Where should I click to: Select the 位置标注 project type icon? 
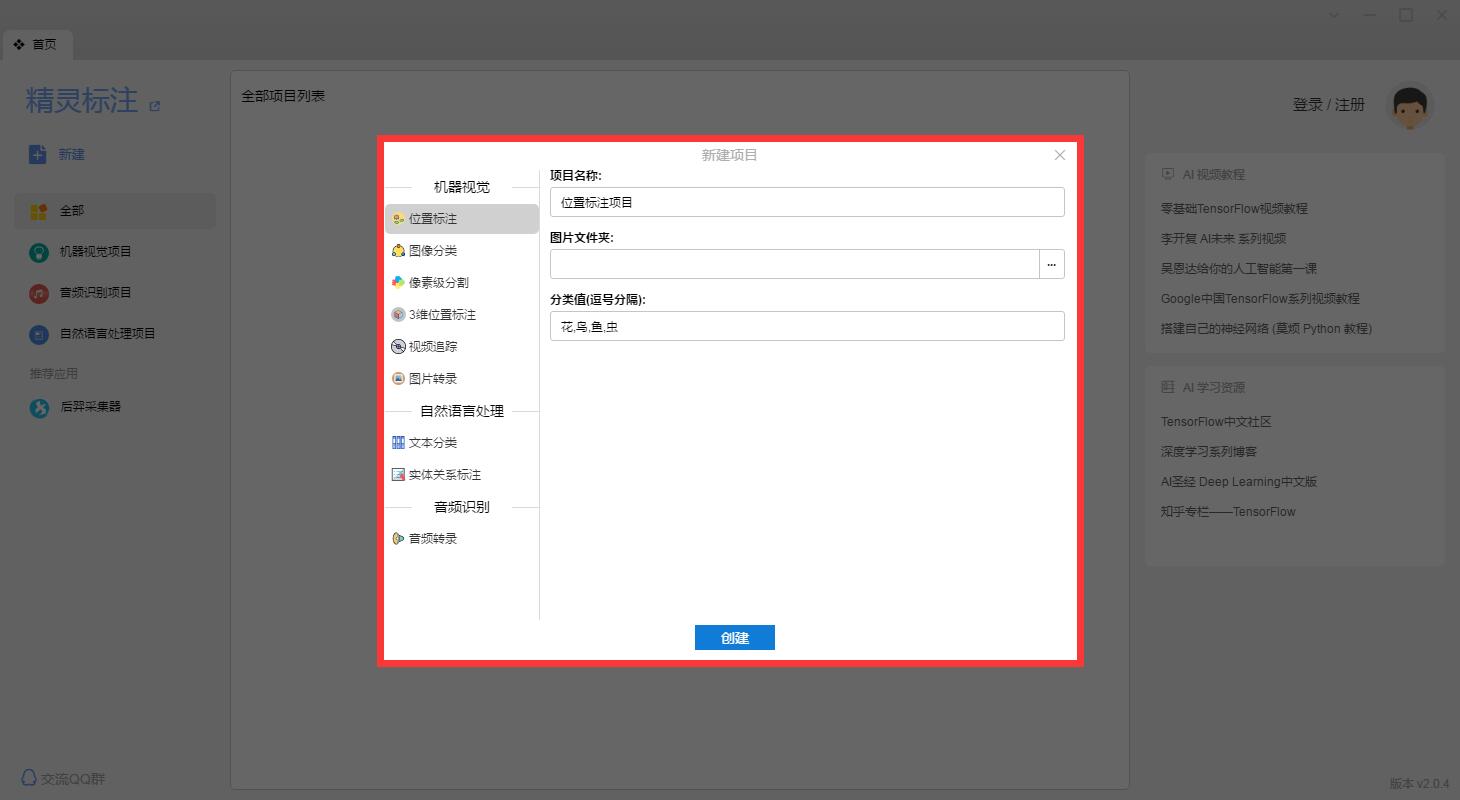398,219
